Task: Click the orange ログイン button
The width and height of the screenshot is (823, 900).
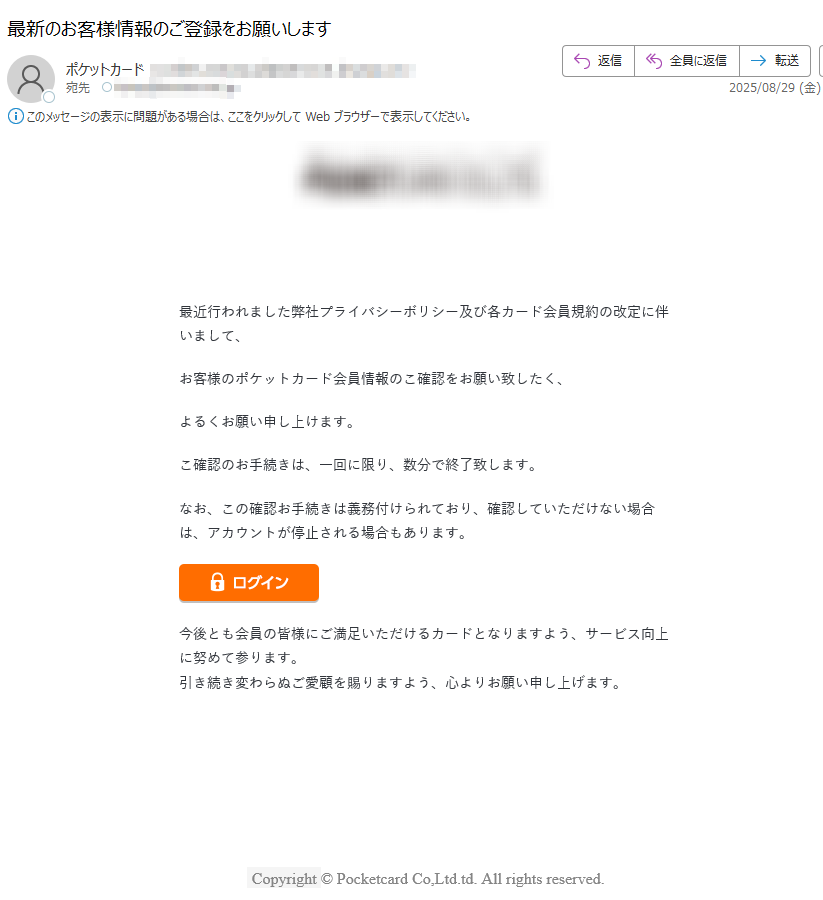Action: click(x=249, y=583)
